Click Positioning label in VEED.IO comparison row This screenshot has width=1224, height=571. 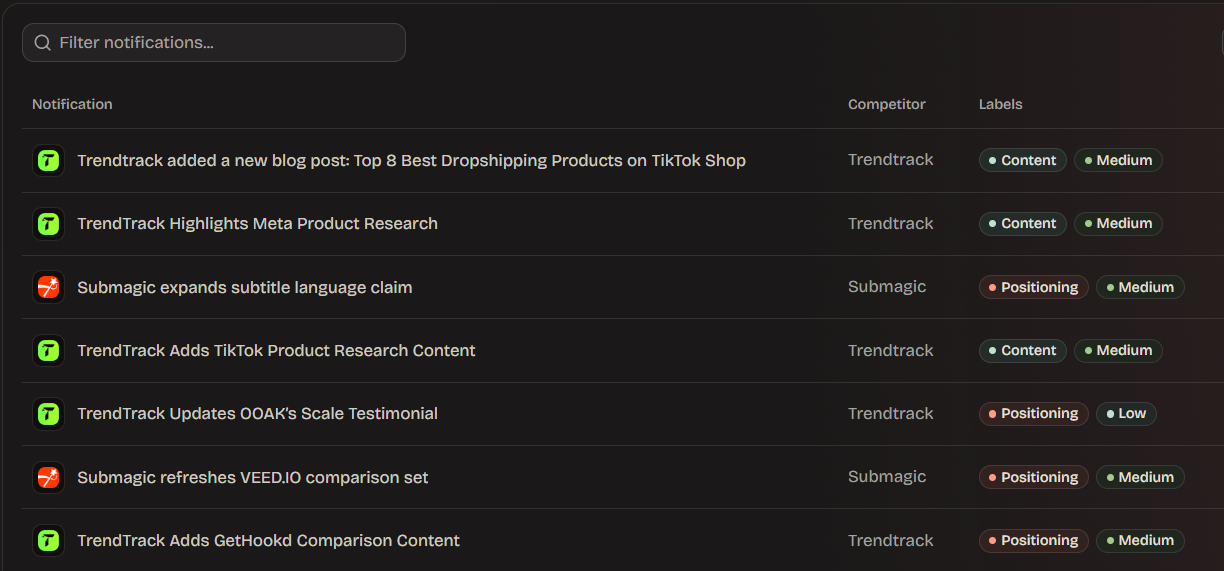[x=1034, y=477]
